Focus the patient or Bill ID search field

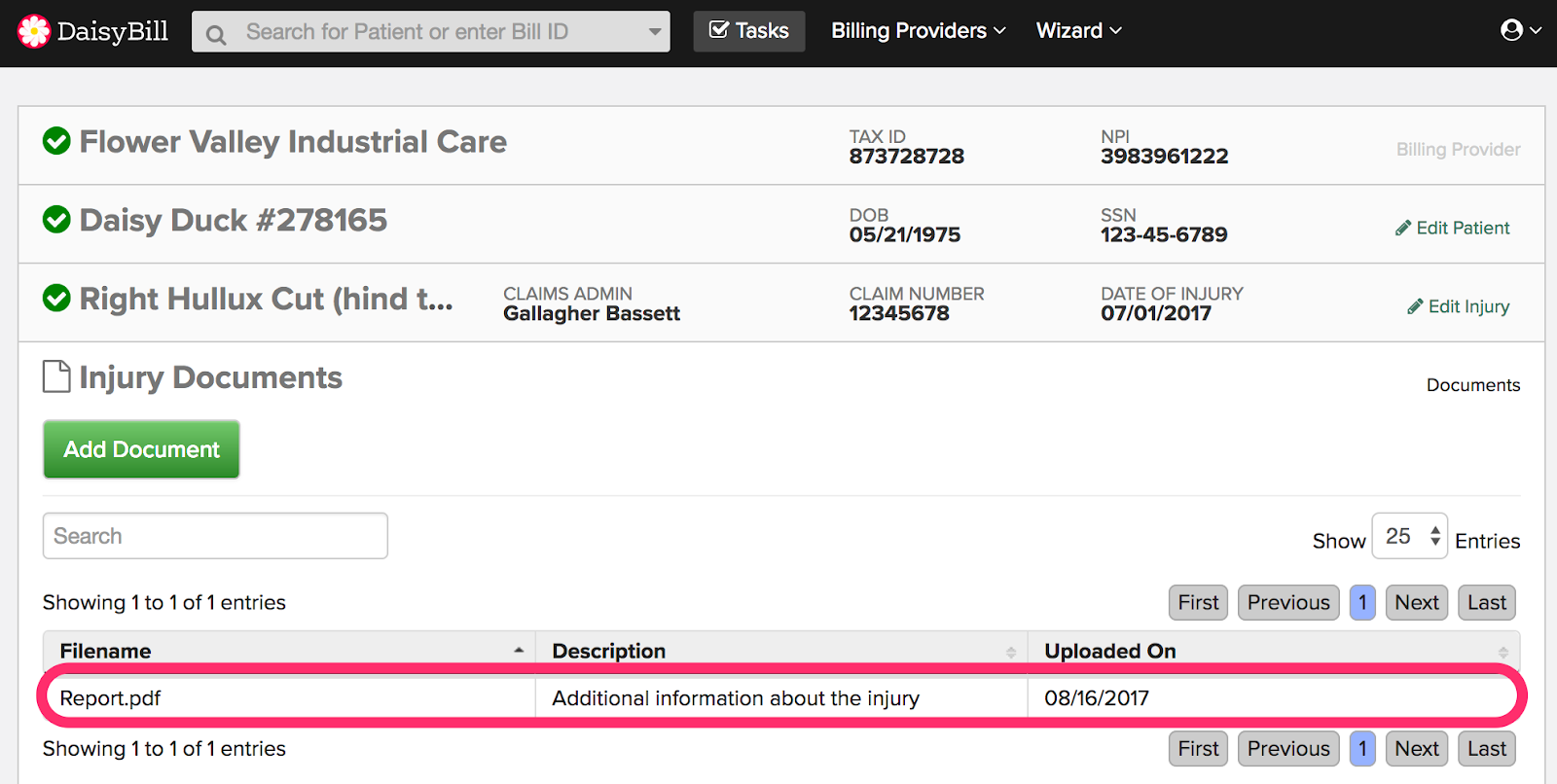(431, 31)
